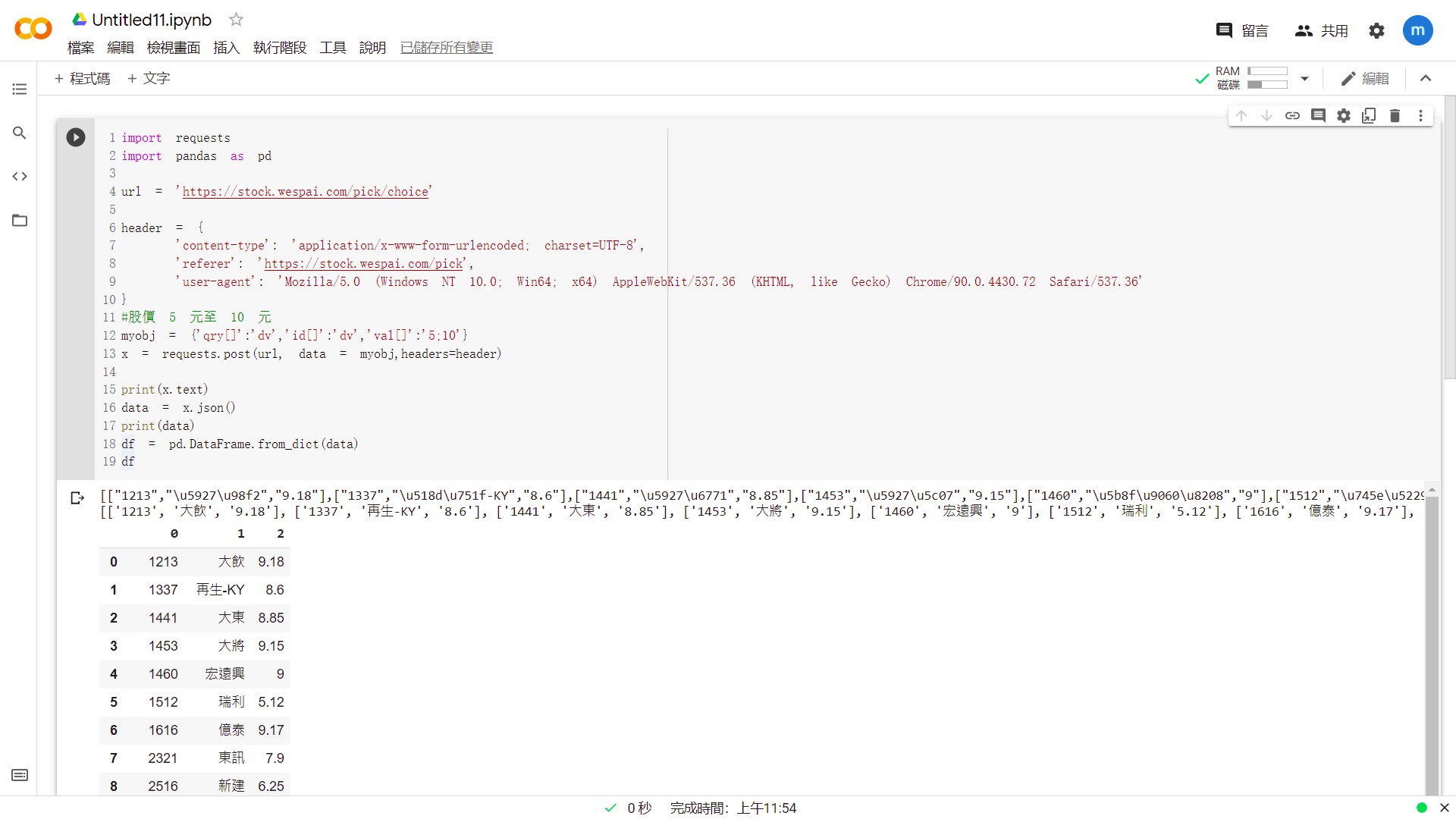Open the 檔案 menu
Screen dimensions: 1456x819
[81, 48]
